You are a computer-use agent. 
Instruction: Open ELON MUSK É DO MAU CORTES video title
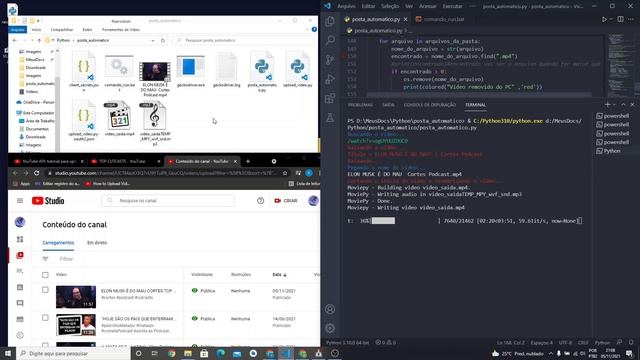[138, 291]
